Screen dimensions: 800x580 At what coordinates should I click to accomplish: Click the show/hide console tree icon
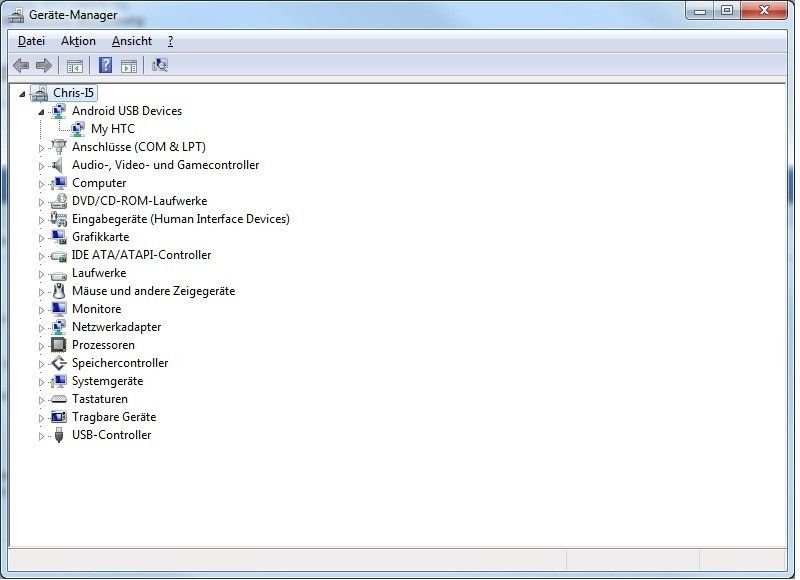[x=74, y=66]
